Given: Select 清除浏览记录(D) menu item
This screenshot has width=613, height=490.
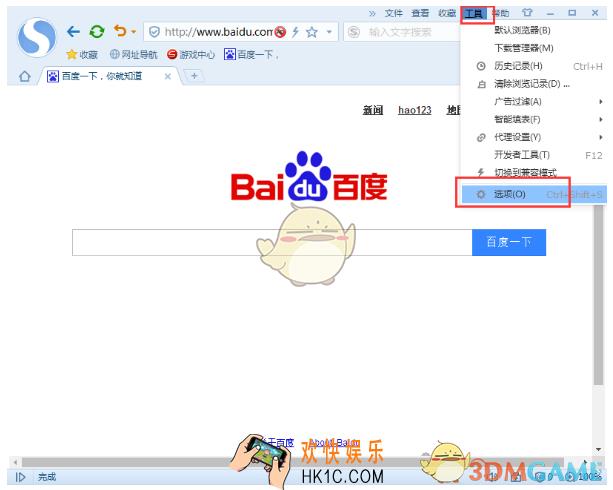Looking at the screenshot, I should (x=534, y=84).
